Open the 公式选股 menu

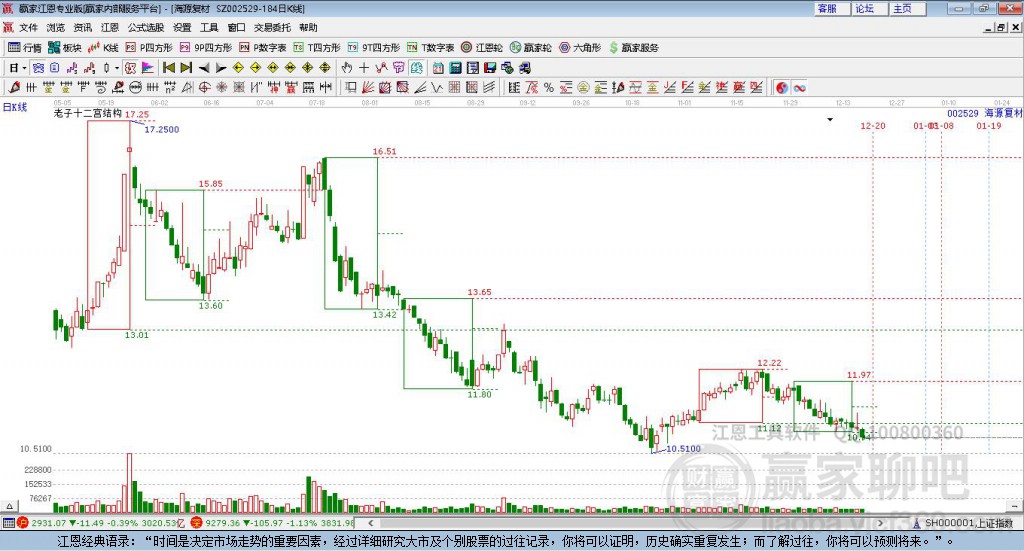[x=146, y=27]
